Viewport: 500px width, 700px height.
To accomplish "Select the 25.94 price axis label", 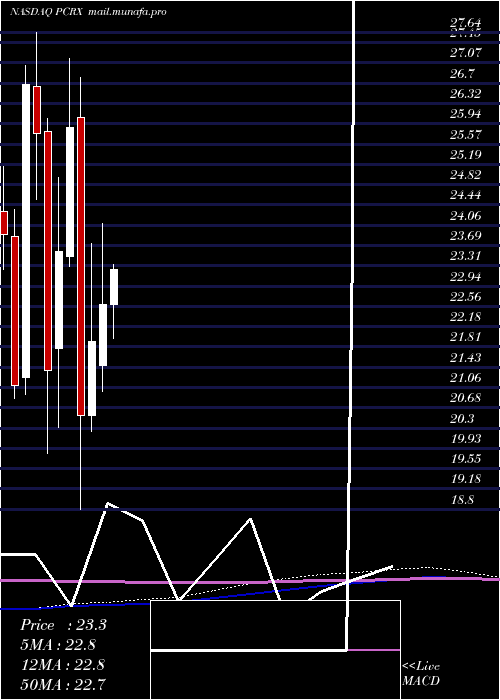I will coord(466,114).
